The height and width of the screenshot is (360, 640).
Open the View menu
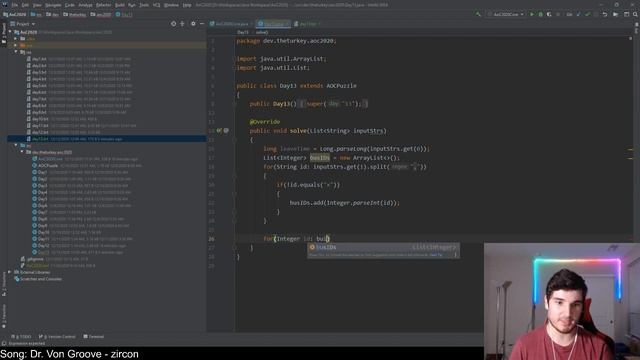click(x=37, y=5)
